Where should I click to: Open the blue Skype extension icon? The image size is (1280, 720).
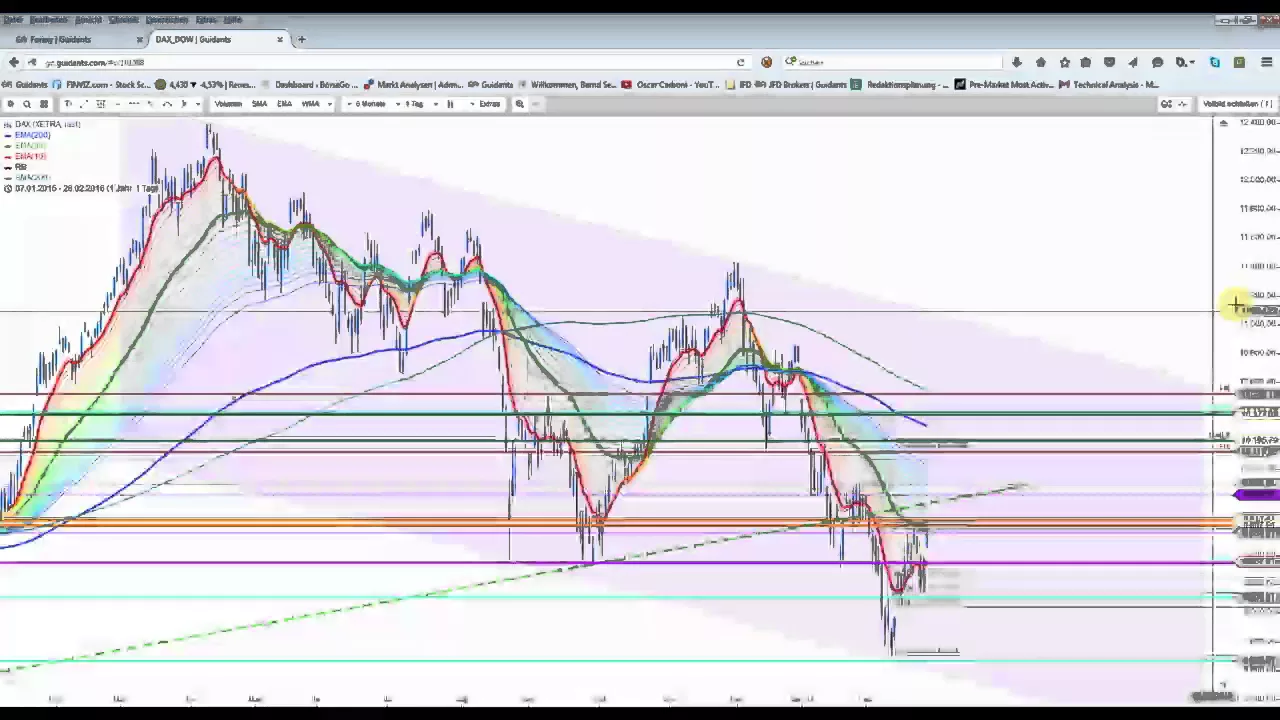click(1215, 62)
